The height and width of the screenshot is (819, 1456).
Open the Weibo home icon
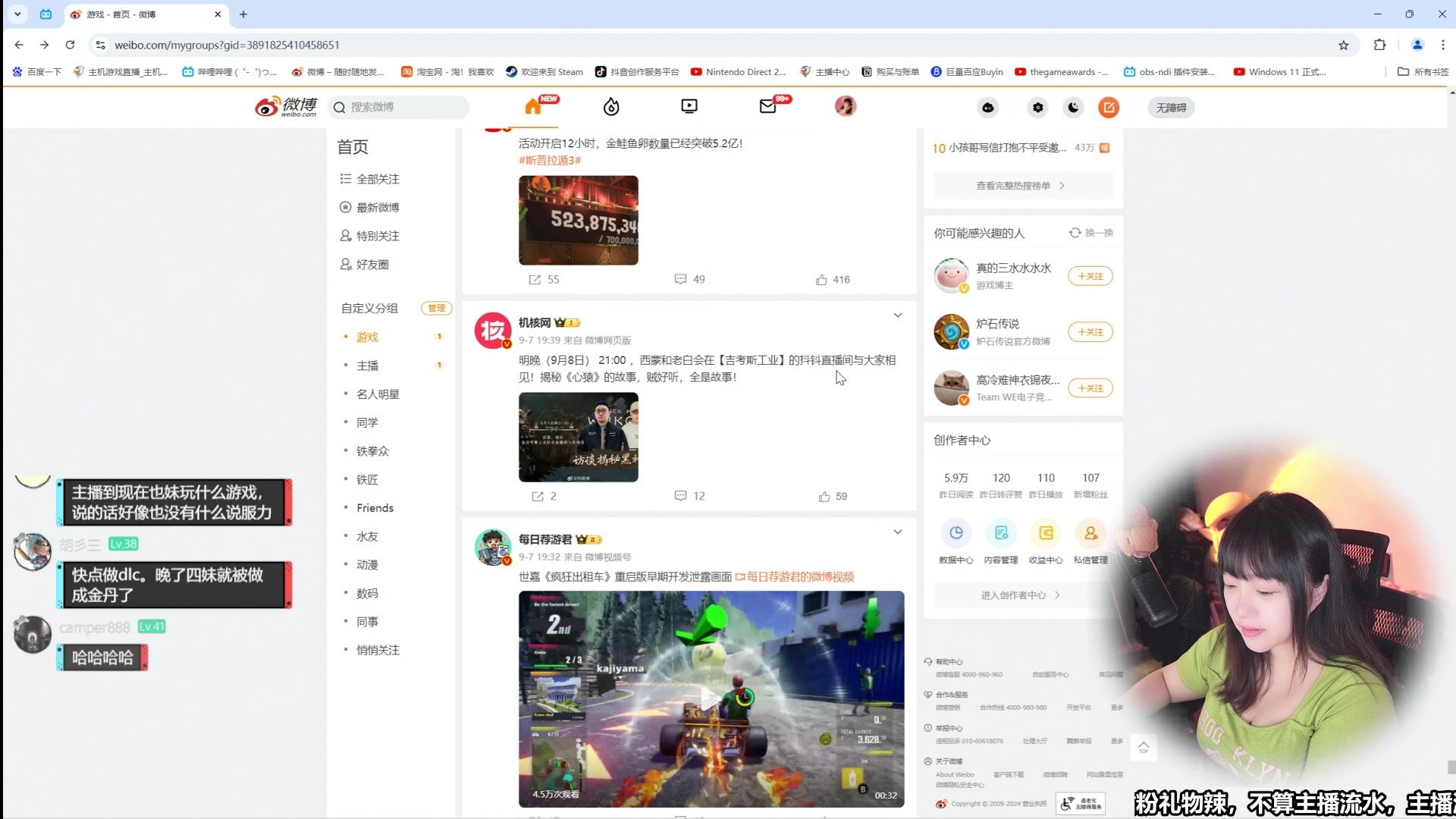pyautogui.click(x=534, y=107)
